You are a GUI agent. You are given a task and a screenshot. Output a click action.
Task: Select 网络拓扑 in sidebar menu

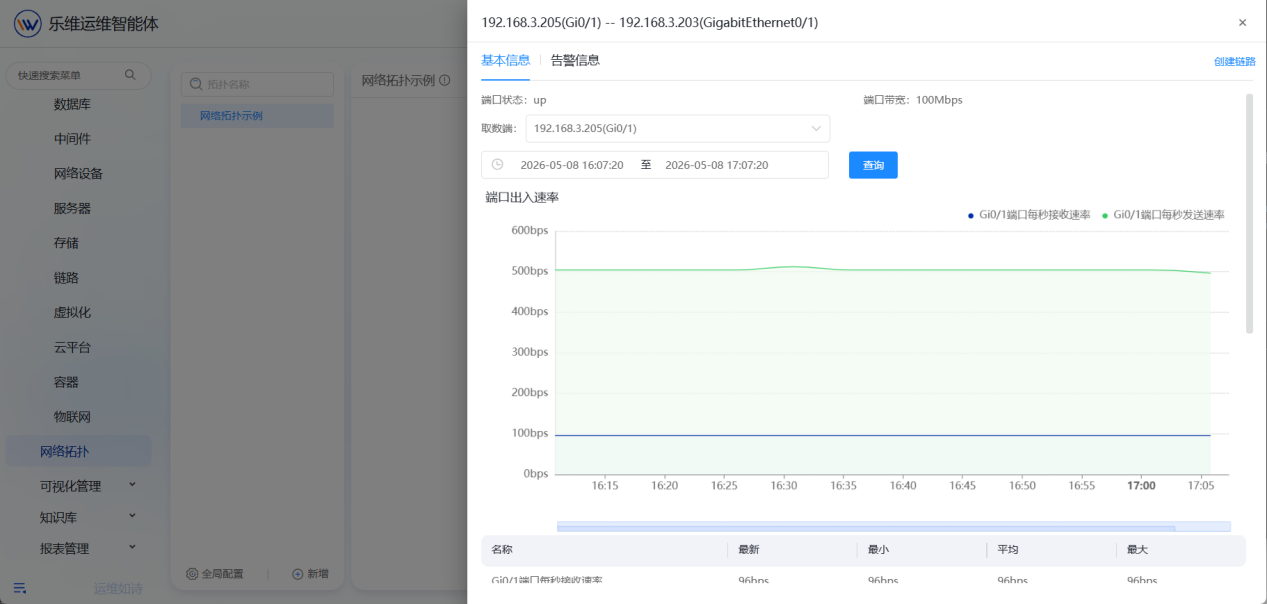point(79,451)
